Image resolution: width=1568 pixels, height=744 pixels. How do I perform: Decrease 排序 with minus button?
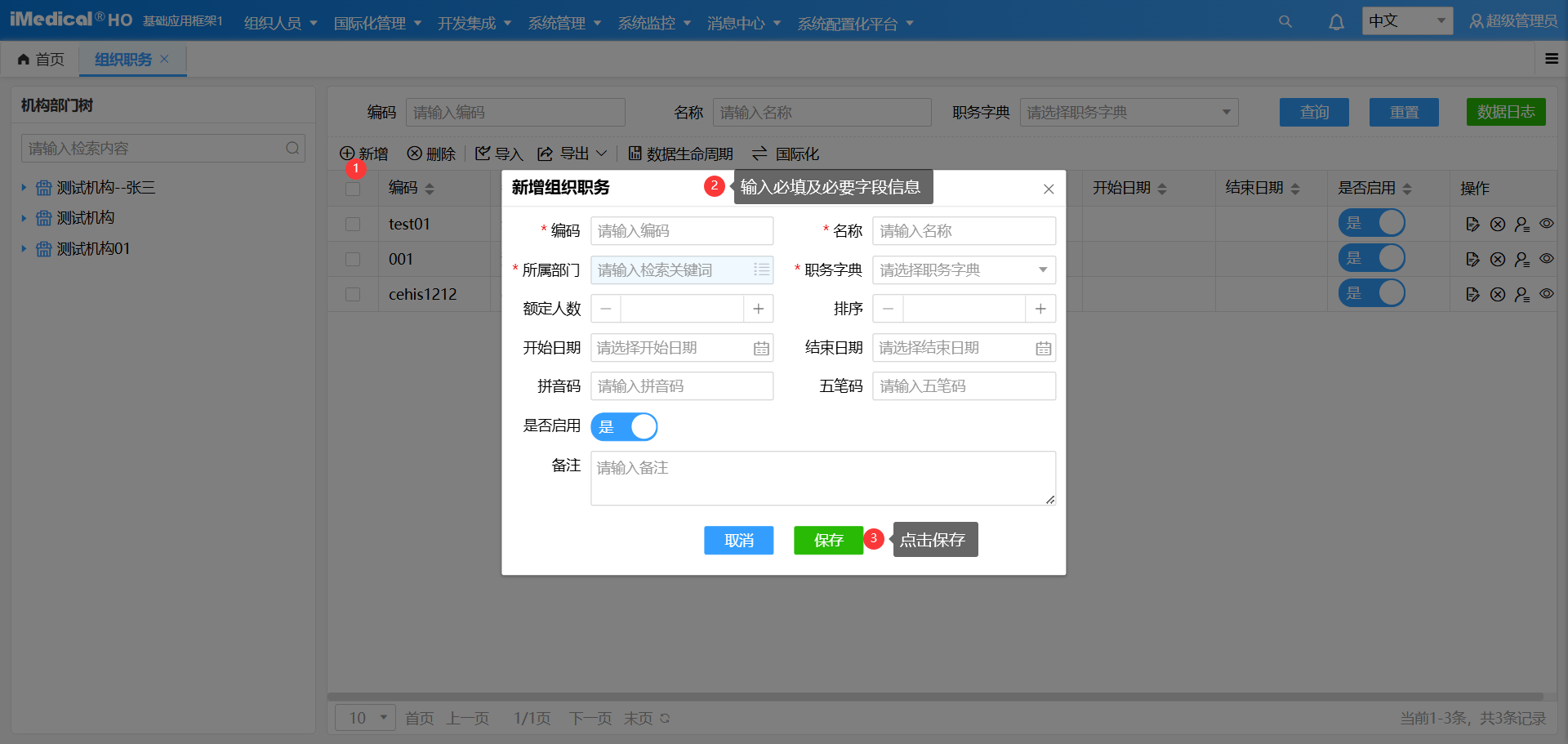point(888,309)
